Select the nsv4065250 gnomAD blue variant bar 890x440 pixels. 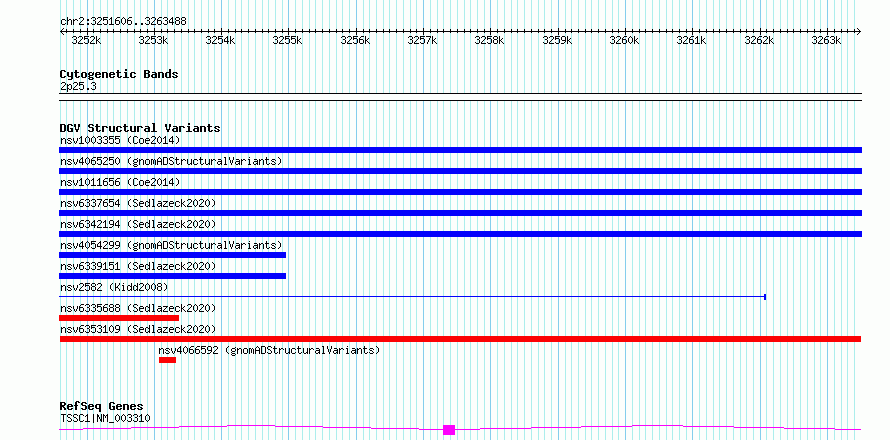[x=460, y=171]
